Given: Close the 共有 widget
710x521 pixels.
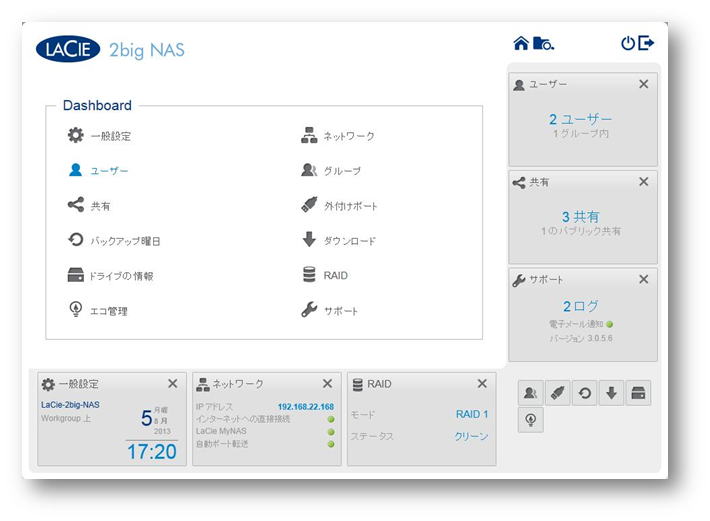Looking at the screenshot, I should click(x=643, y=182).
